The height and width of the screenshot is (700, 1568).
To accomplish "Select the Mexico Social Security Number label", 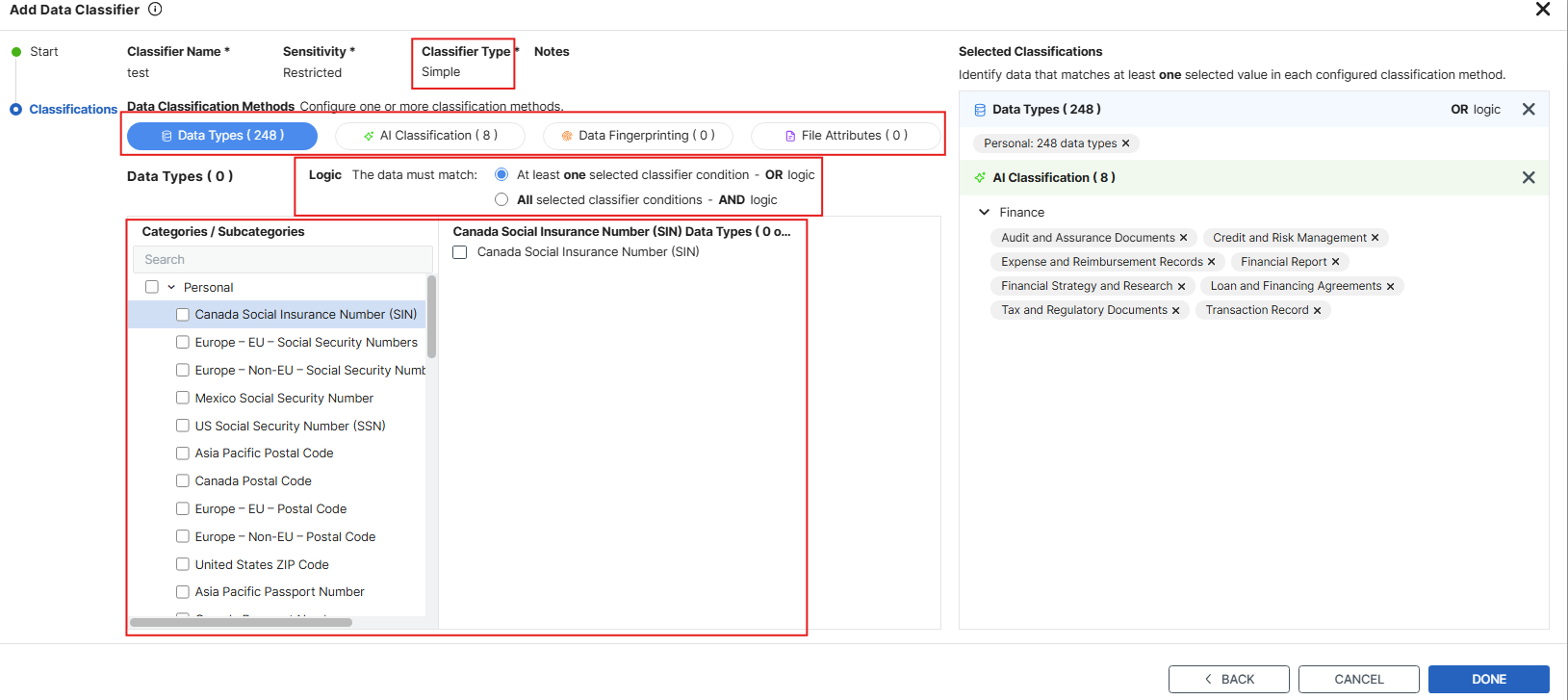I will point(284,399).
